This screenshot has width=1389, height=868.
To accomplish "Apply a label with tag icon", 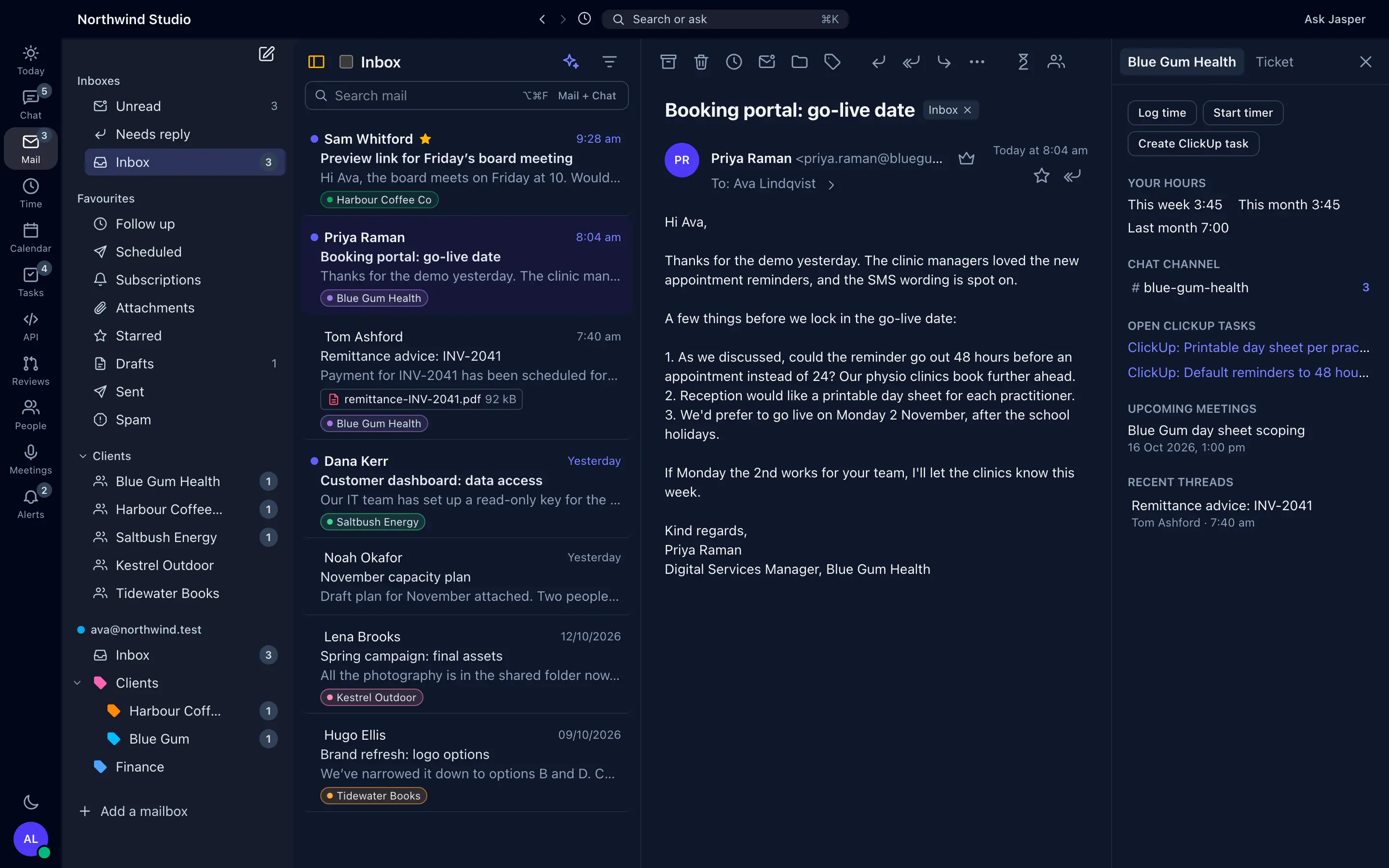I will (x=832, y=61).
